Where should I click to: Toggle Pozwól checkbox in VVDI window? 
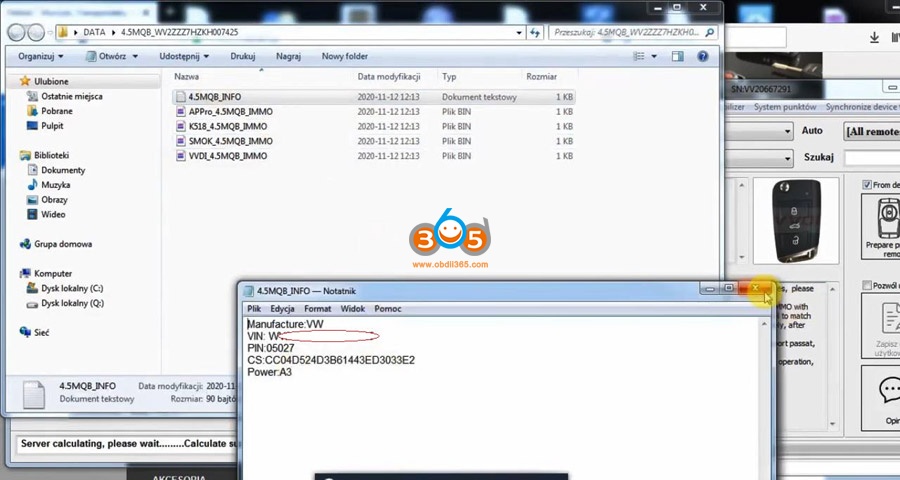point(867,285)
